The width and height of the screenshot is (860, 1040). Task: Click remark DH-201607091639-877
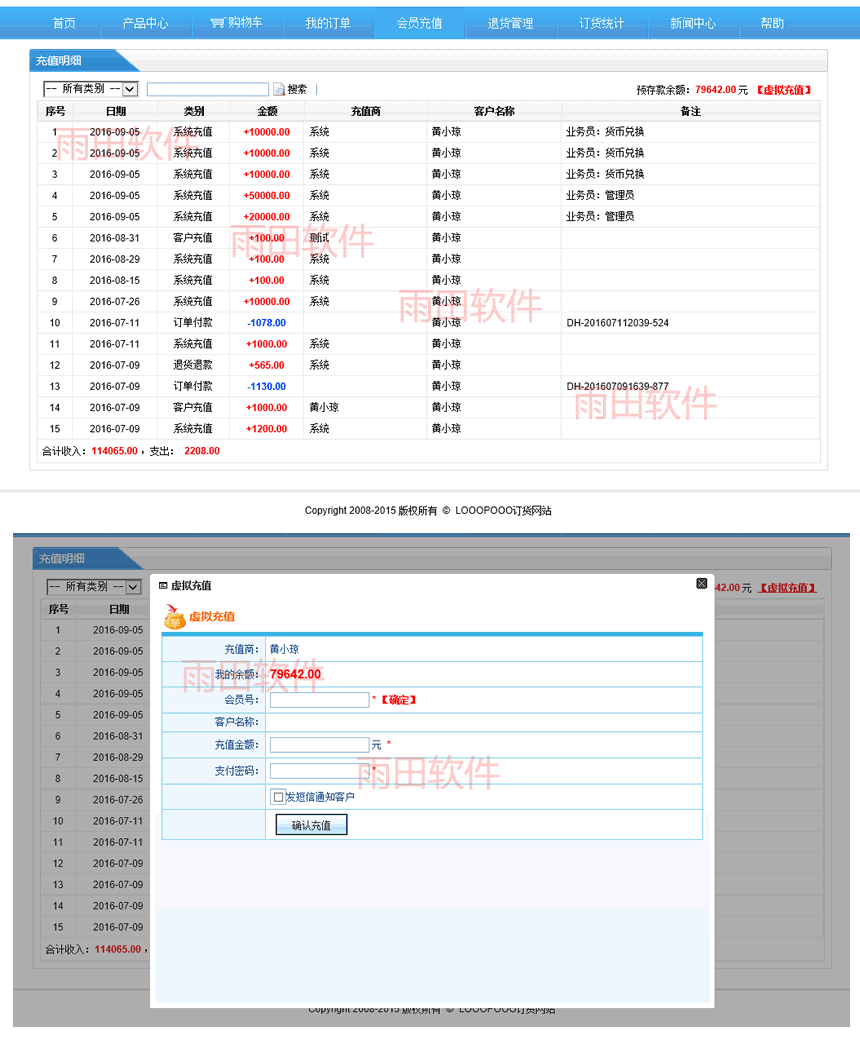pyautogui.click(x=617, y=387)
